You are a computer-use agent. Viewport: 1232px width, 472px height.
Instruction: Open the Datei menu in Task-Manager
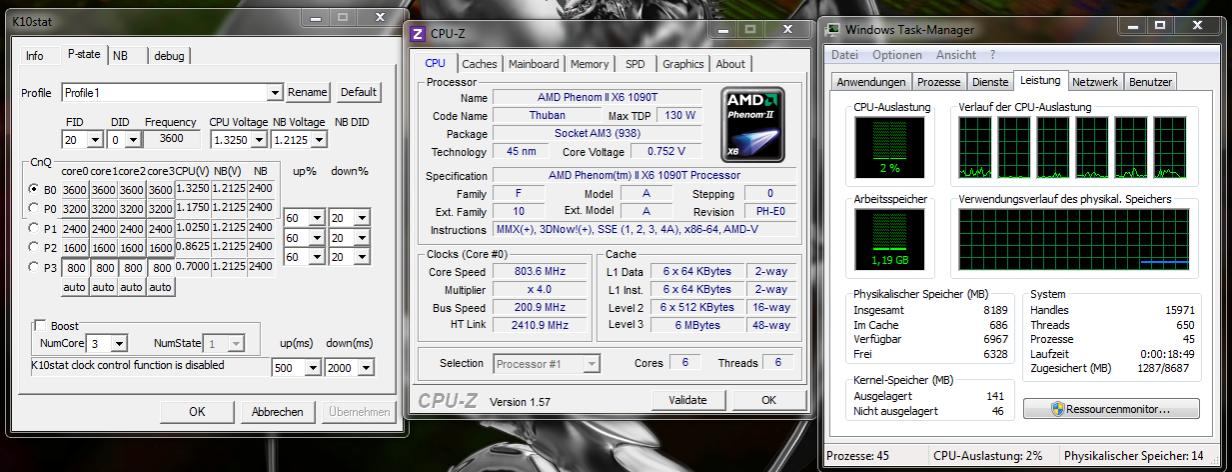point(845,54)
